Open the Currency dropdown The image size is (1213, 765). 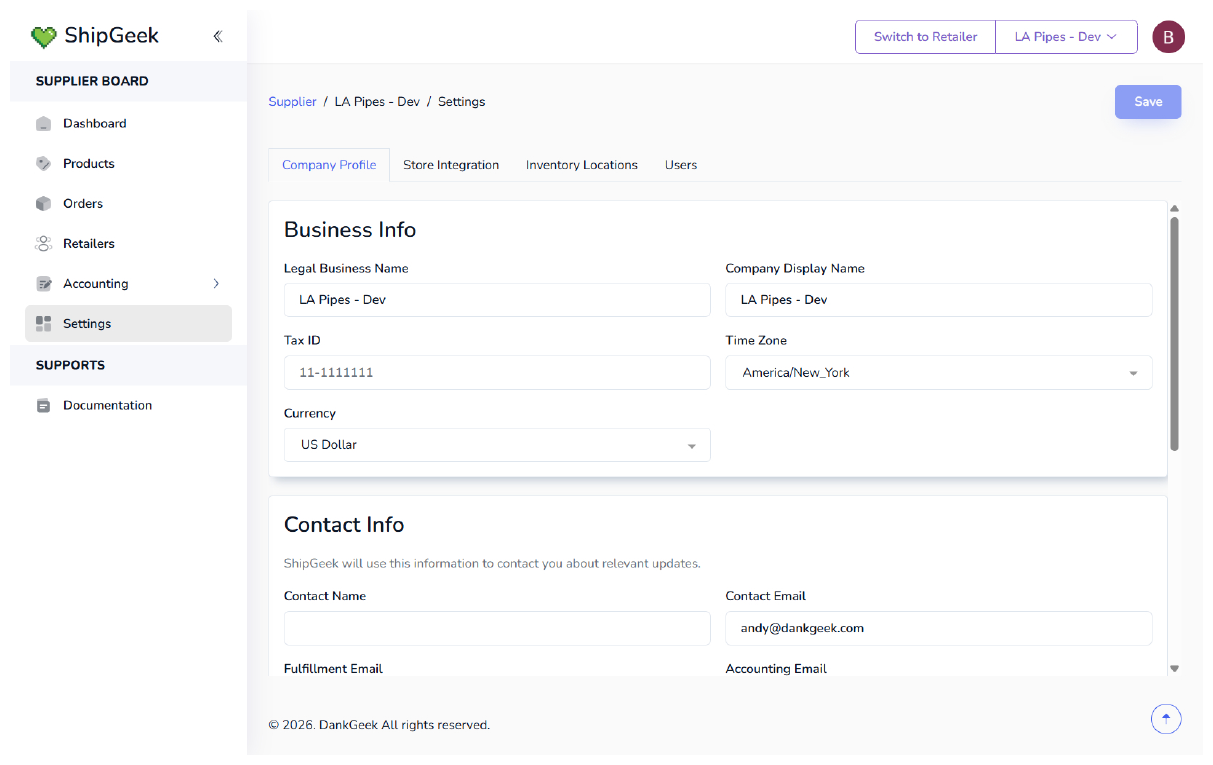497,445
